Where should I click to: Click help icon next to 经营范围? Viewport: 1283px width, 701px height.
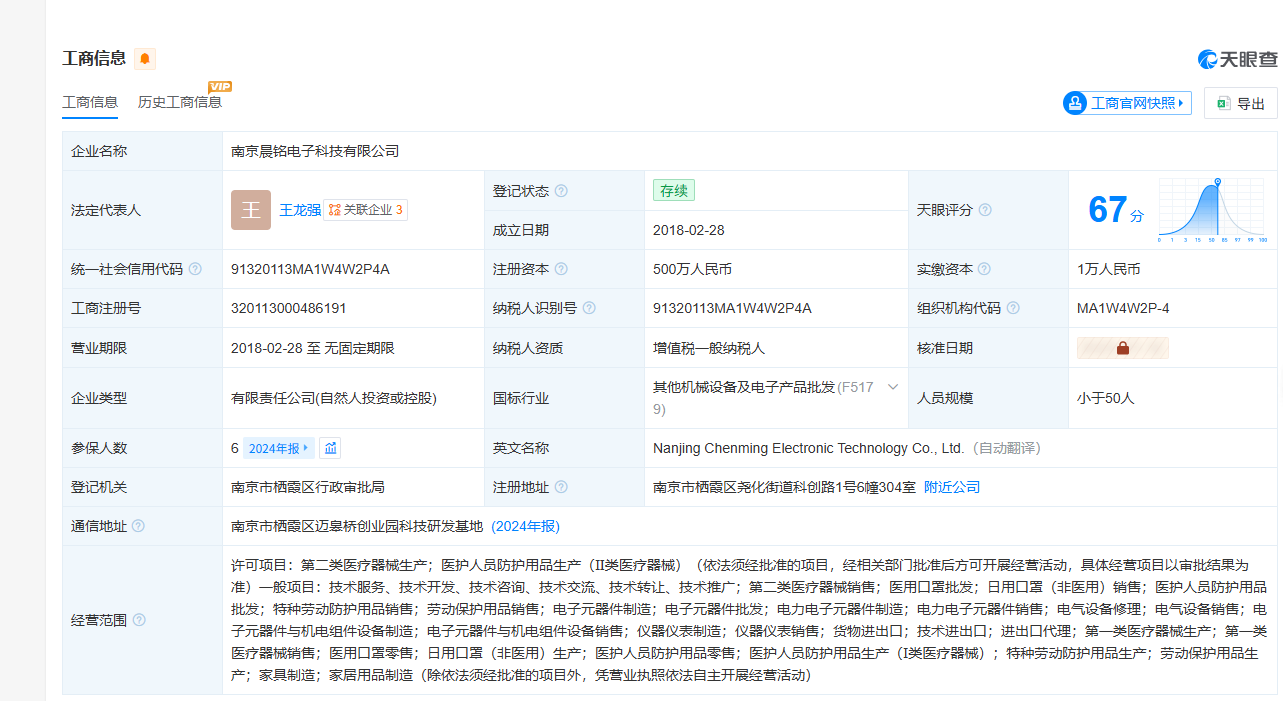[139, 620]
